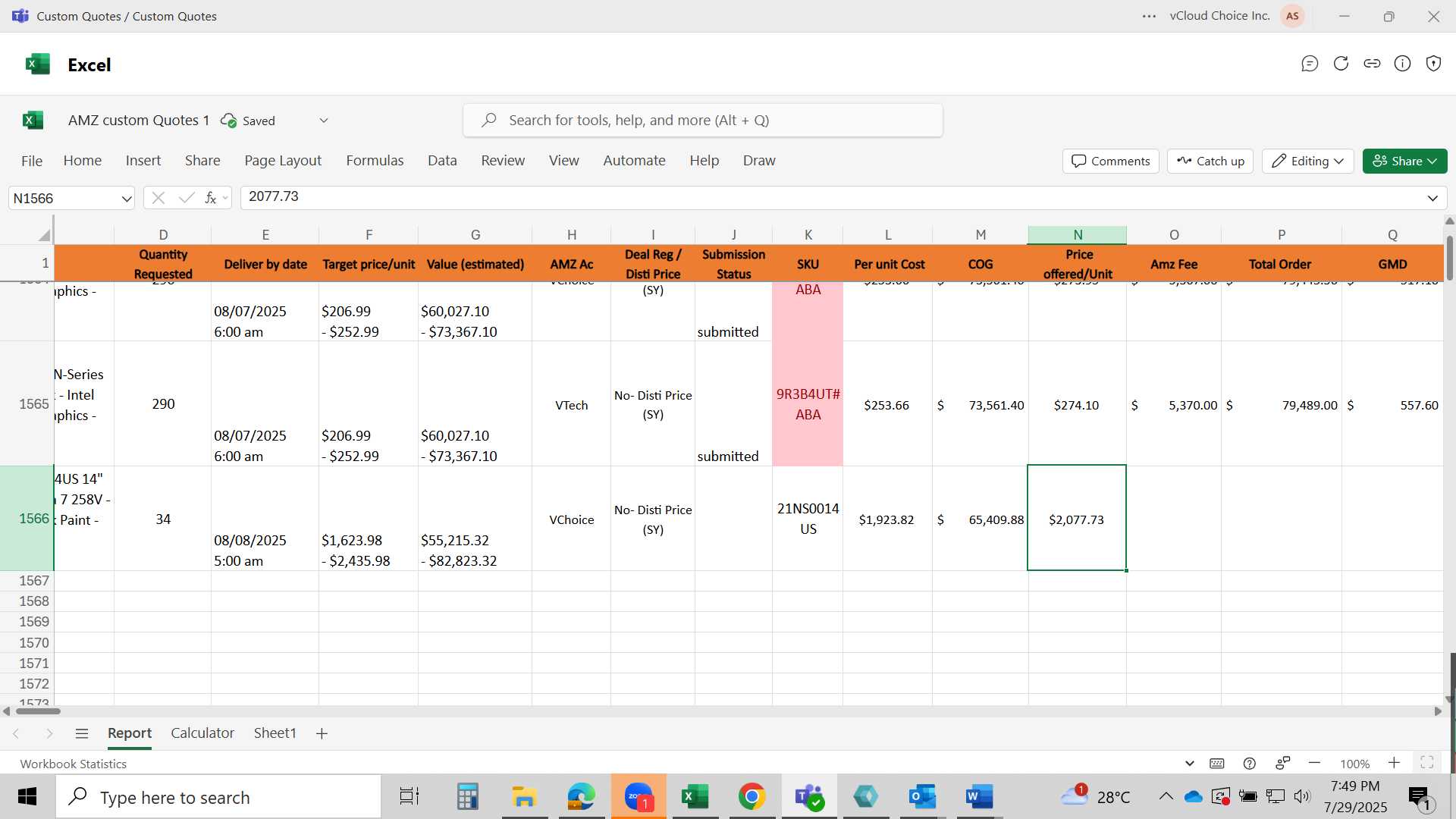
Task: Click the Catch up button
Action: 1210,161
